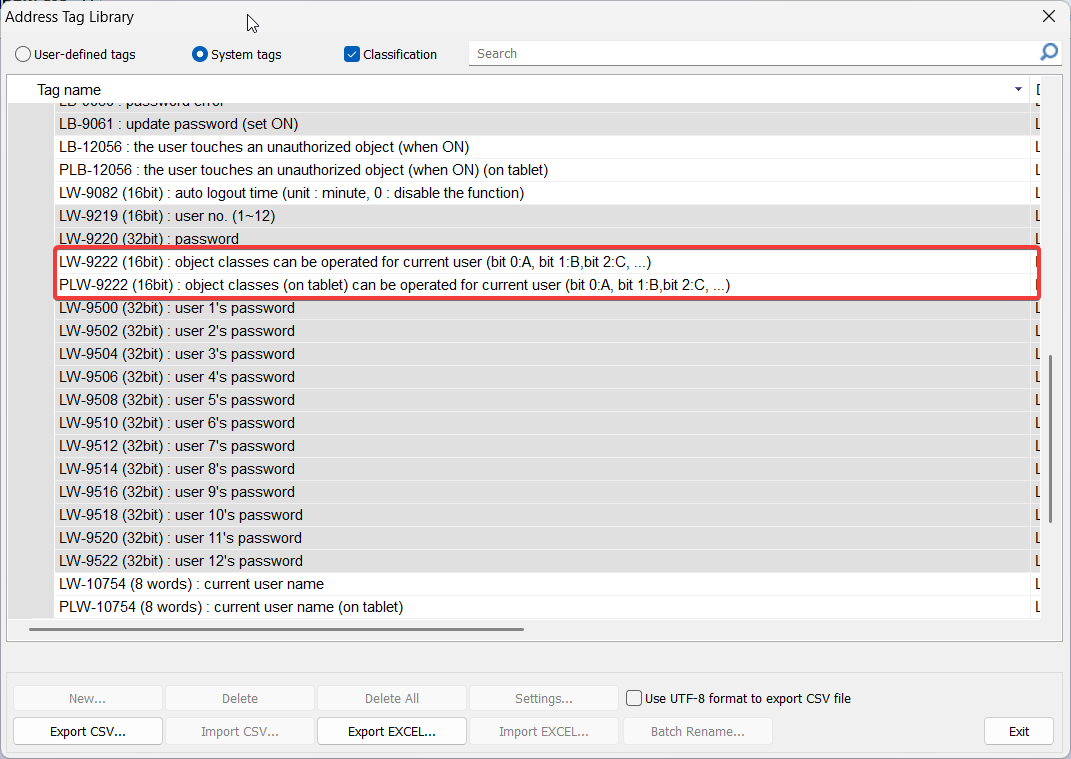Select LW-9222 object classes tag row
1071x759 pixels.
pos(355,262)
